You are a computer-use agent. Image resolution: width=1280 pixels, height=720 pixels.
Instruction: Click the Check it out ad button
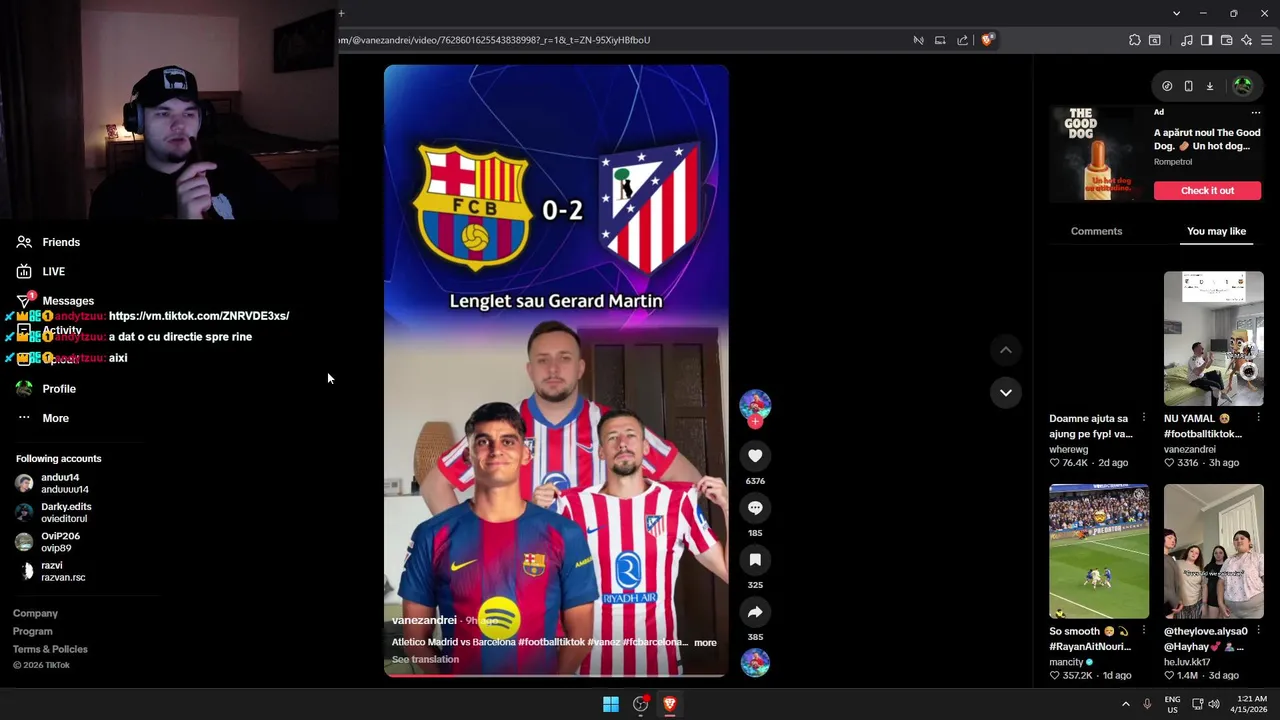[x=1207, y=190]
